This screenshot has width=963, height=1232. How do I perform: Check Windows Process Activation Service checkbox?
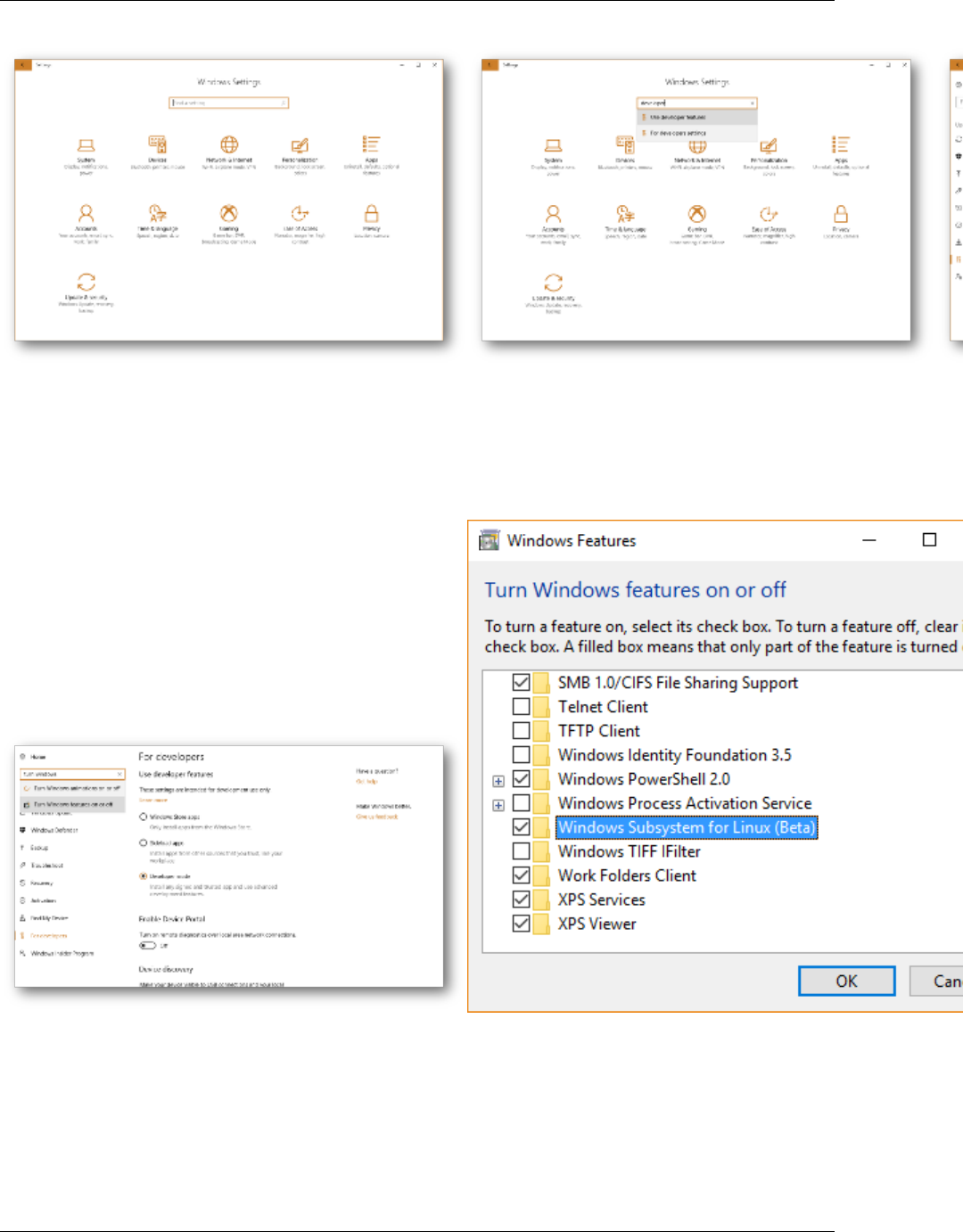[522, 803]
